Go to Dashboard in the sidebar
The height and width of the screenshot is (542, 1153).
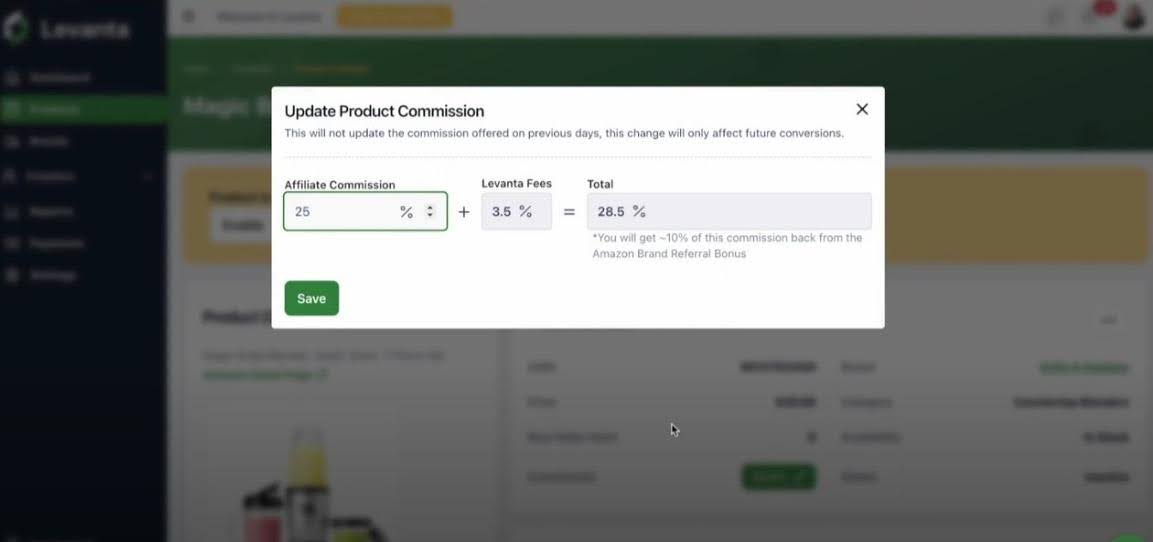(x=59, y=77)
